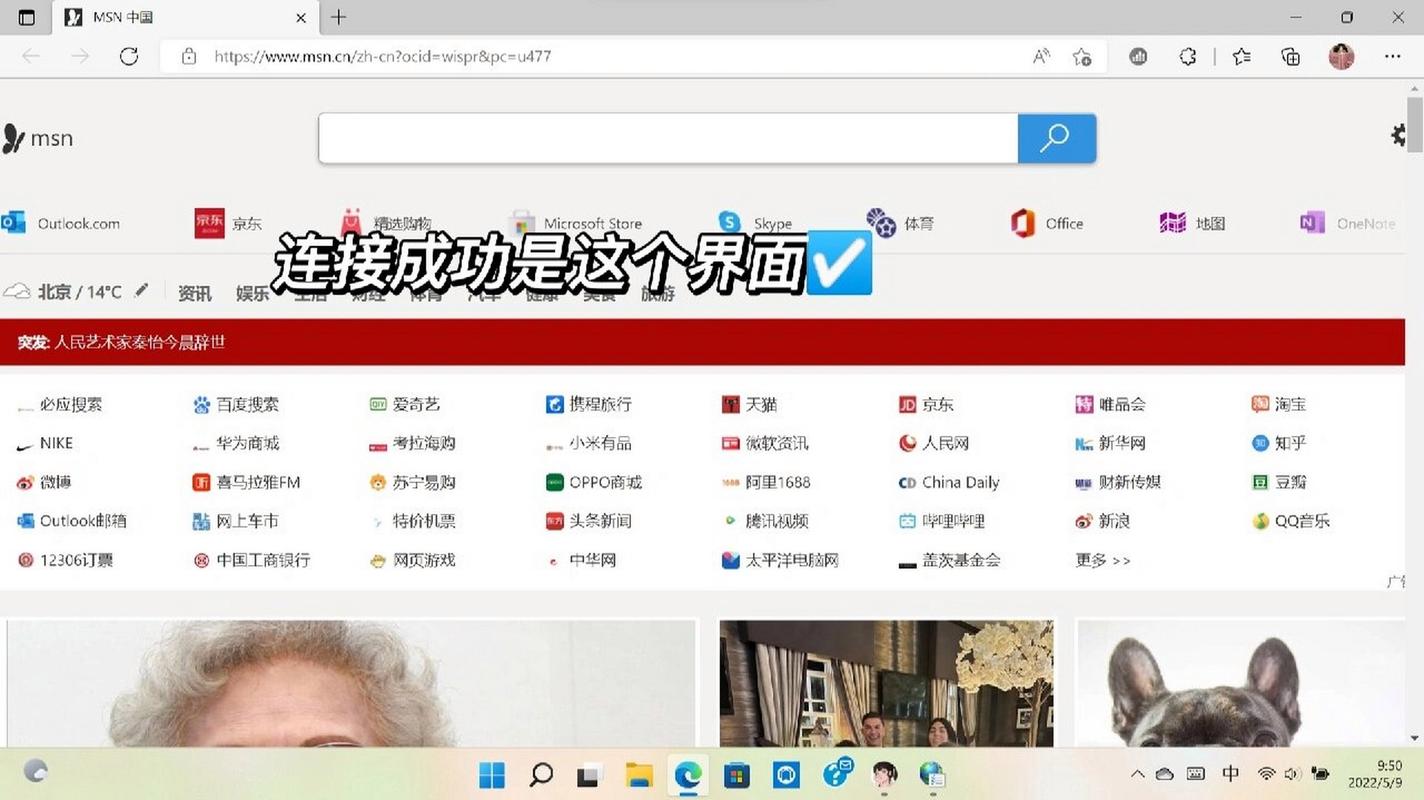Activate the read aloud icon
This screenshot has height=800, width=1424.
pos(1041,56)
